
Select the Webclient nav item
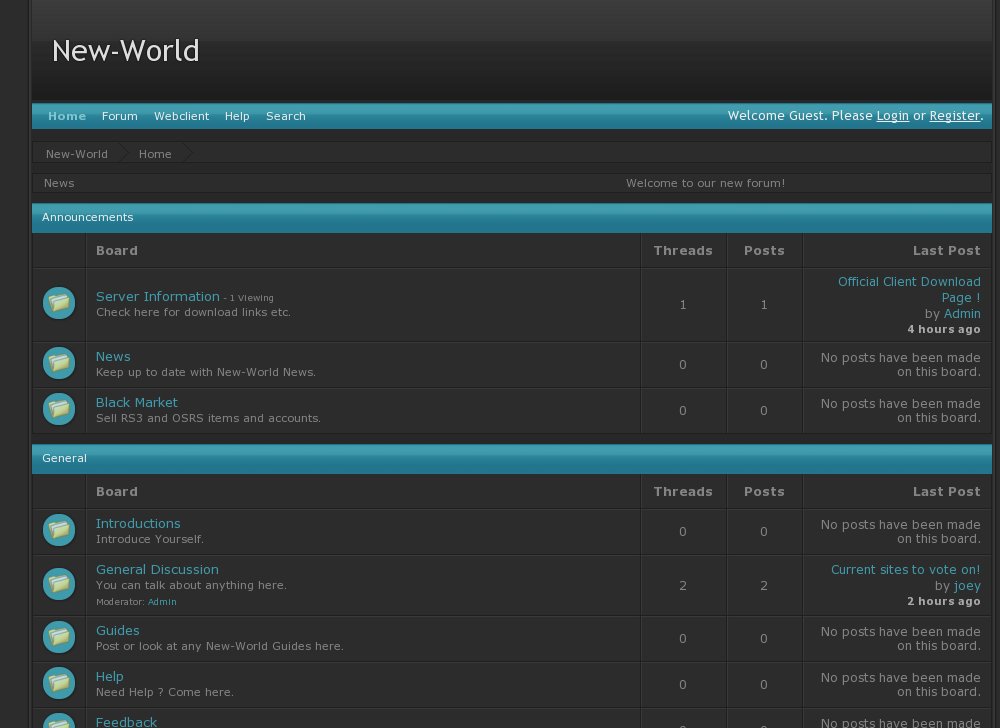pos(181,116)
